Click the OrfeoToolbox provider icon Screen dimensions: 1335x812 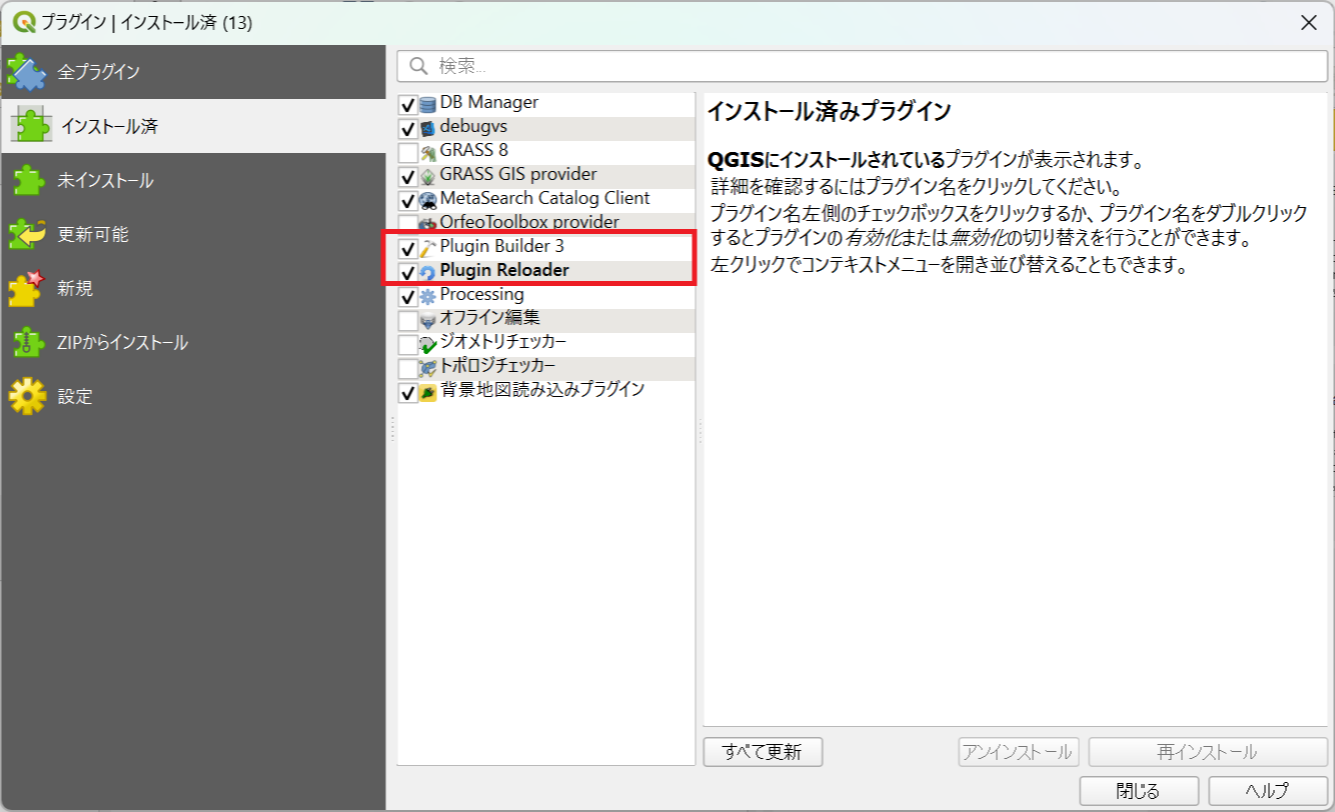click(428, 224)
